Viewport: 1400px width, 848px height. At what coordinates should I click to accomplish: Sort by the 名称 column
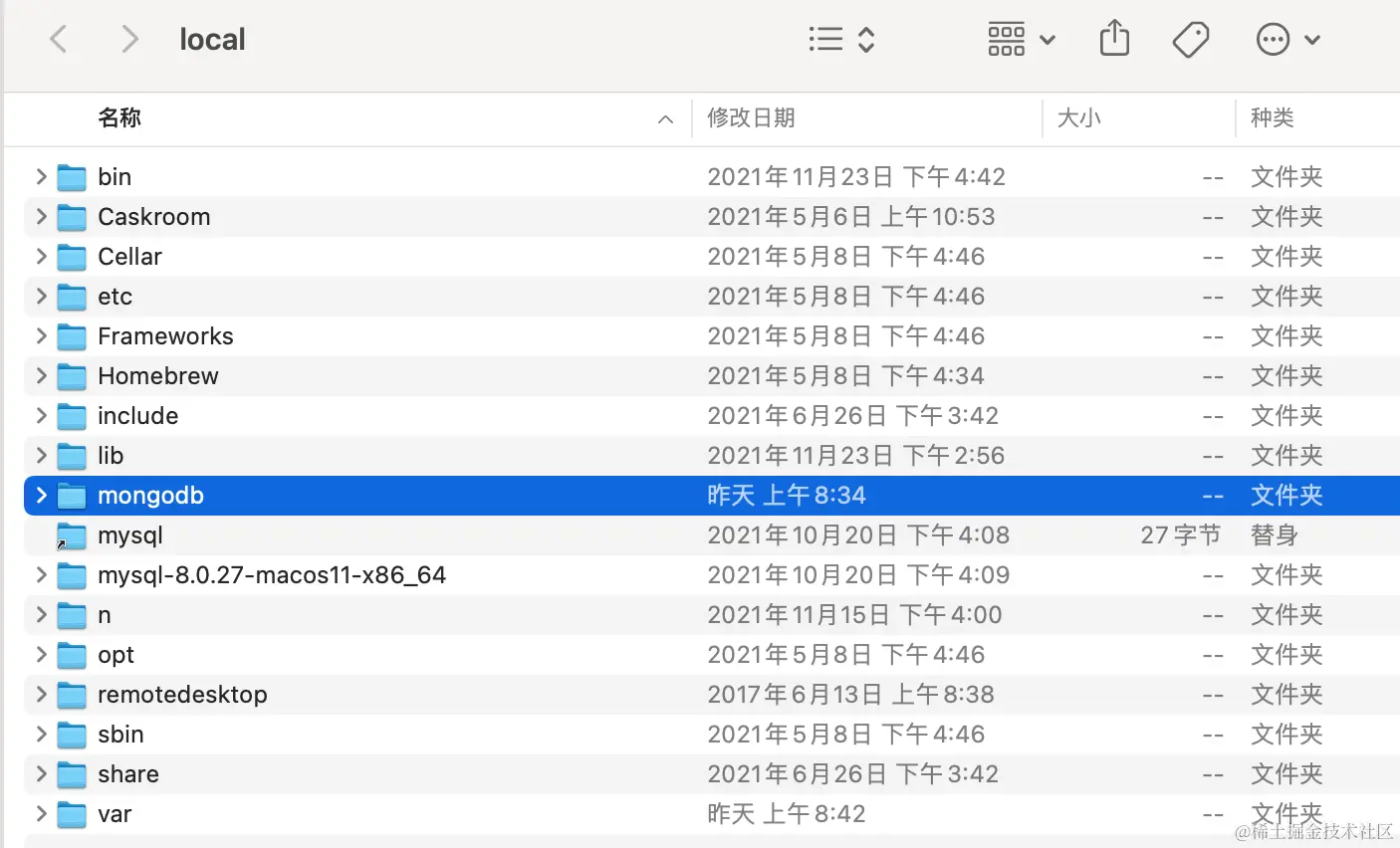click(x=120, y=118)
